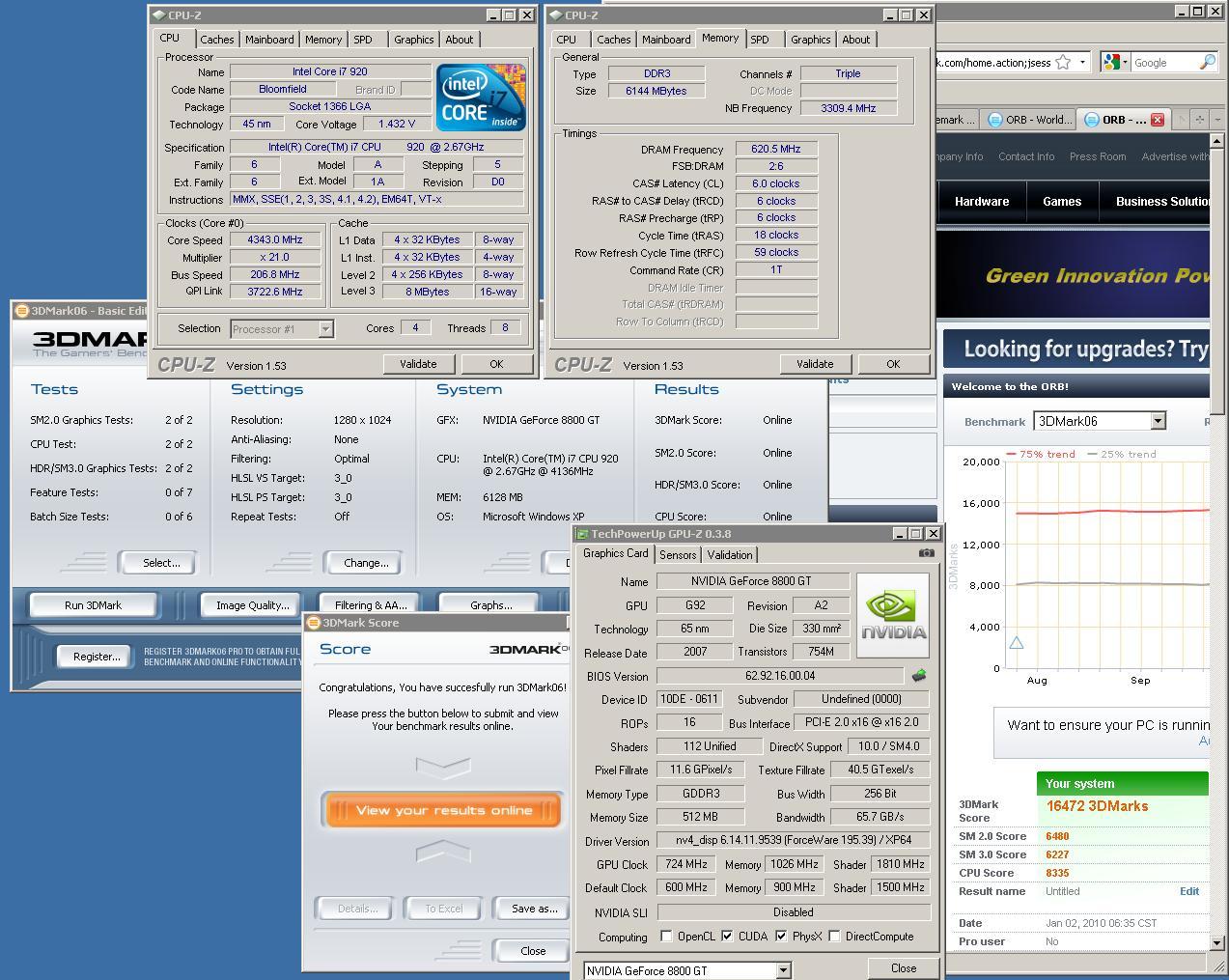This screenshot has width=1229, height=980.
Task: Open Graphics tab in CPU-Z Memory window
Action: pyautogui.click(x=810, y=40)
